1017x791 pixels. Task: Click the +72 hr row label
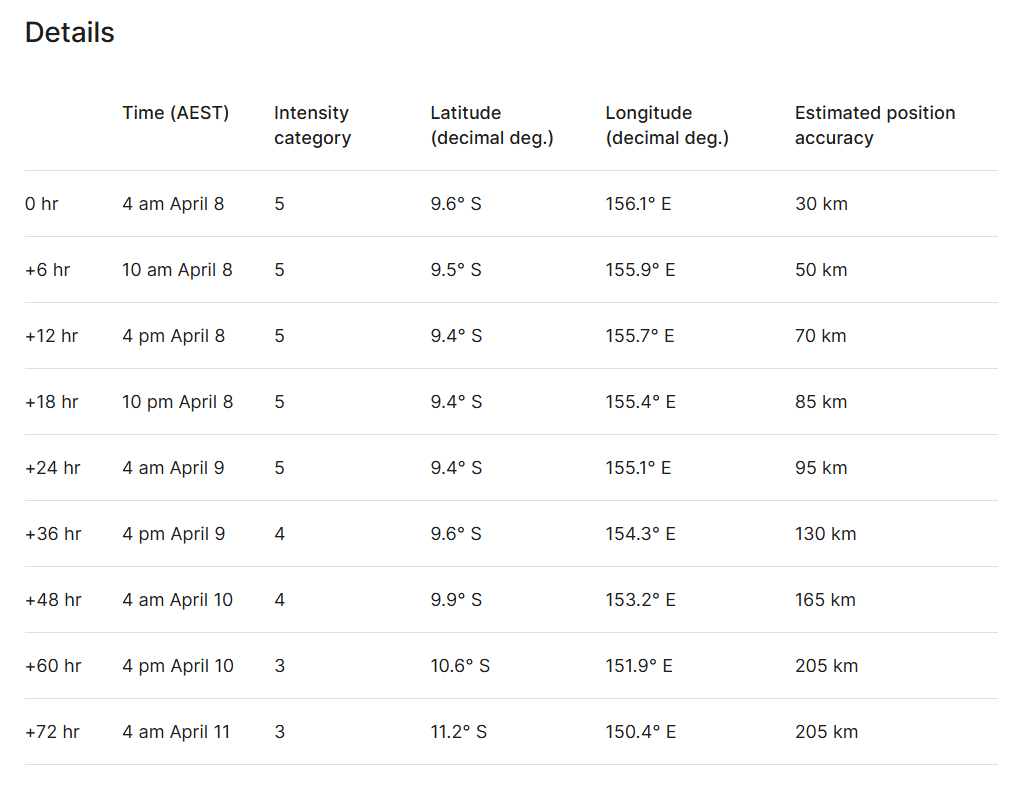pos(52,732)
